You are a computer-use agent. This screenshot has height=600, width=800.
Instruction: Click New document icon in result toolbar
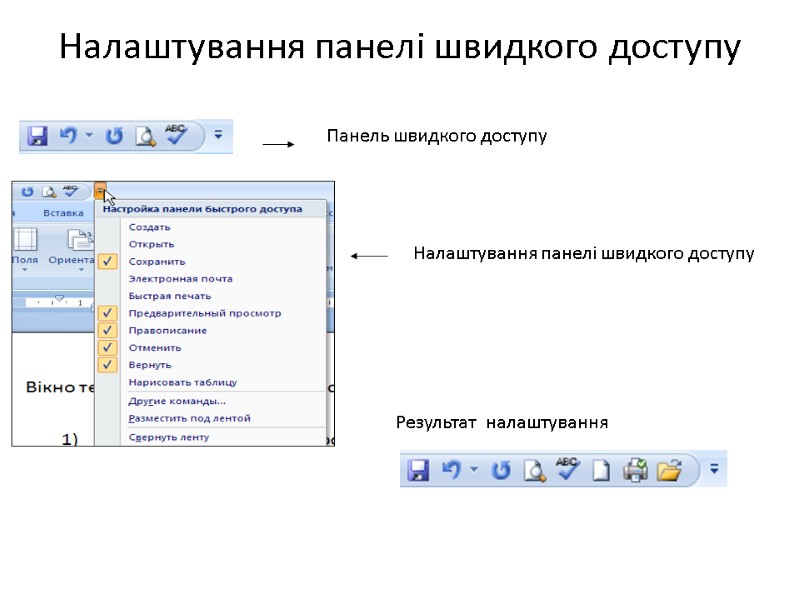click(x=601, y=470)
